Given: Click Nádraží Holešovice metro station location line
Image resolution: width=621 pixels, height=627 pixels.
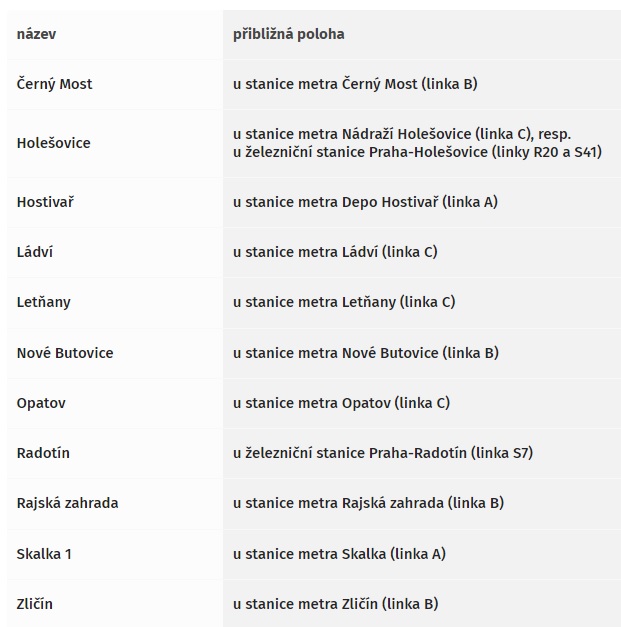Looking at the screenshot, I should pyautogui.click(x=402, y=134).
